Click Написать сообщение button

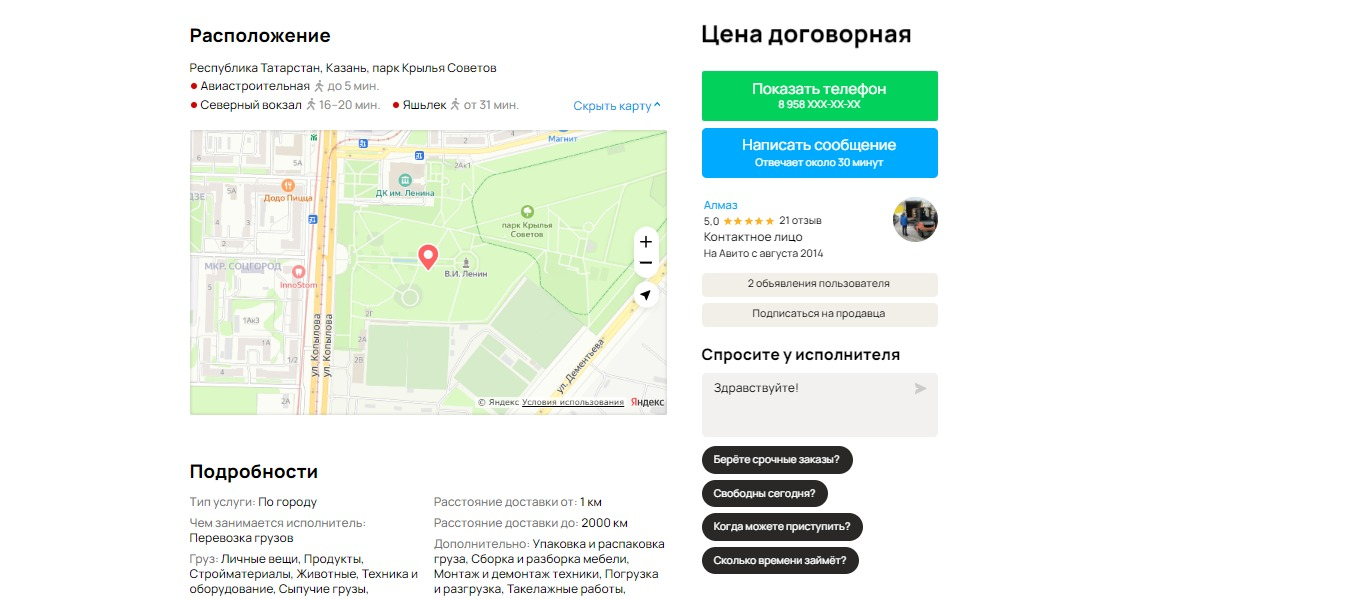click(x=820, y=153)
